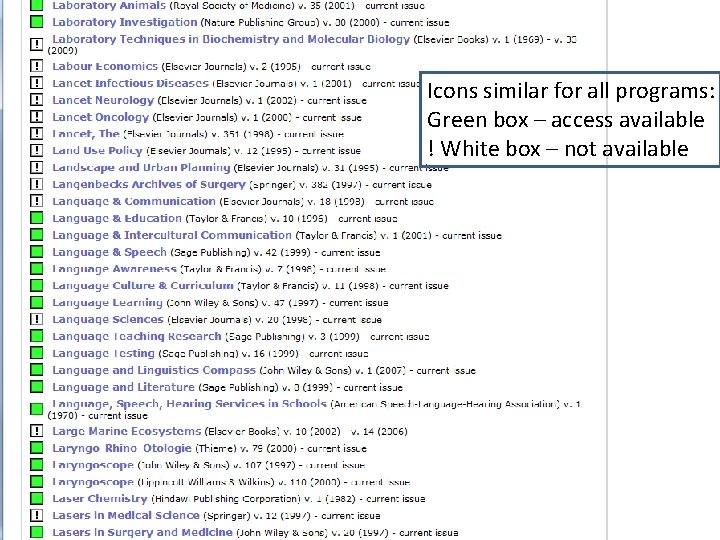720x540 pixels.
Task: Open the Large Marine Ecosystems link
Action: [127, 431]
